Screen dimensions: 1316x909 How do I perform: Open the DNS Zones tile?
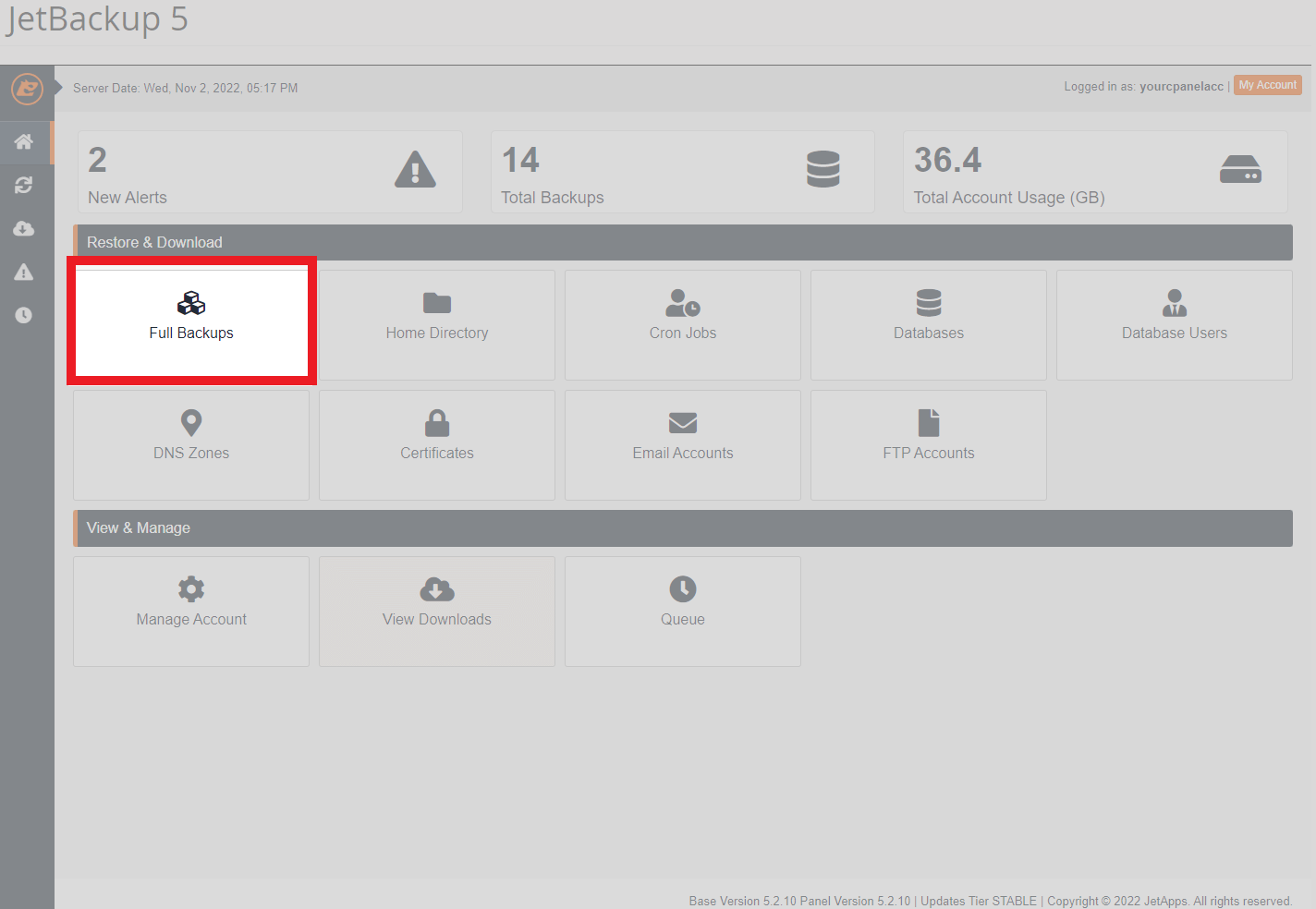point(191,444)
